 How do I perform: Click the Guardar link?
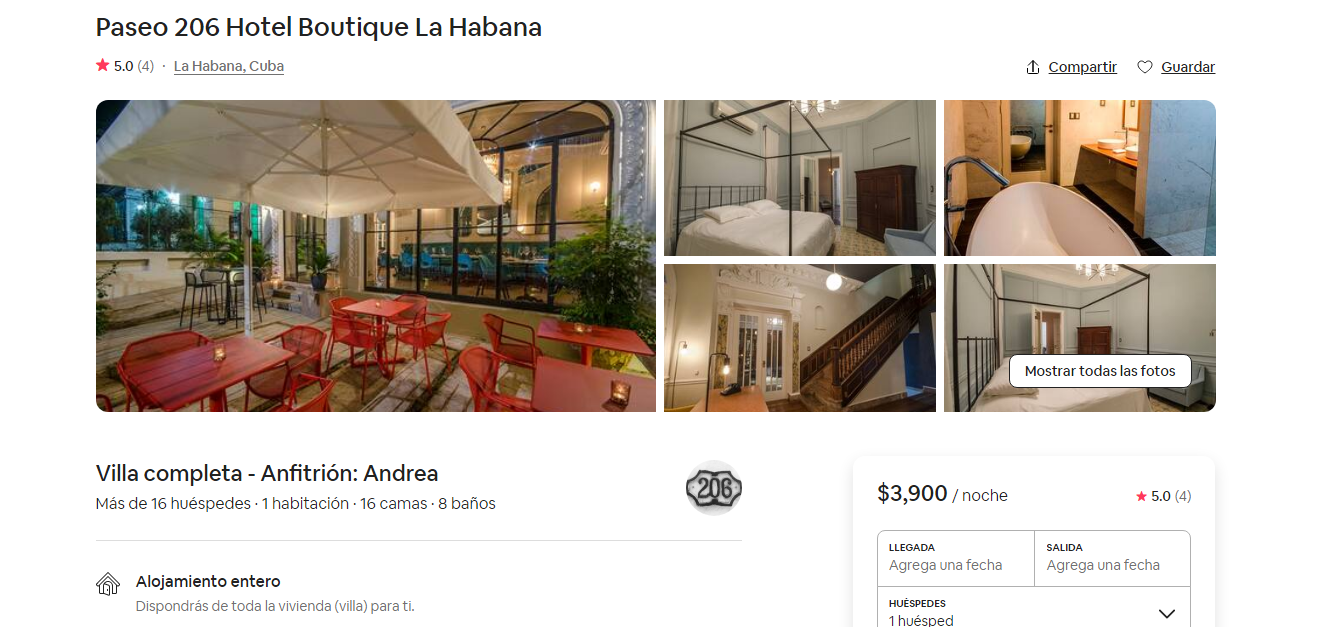(1188, 67)
